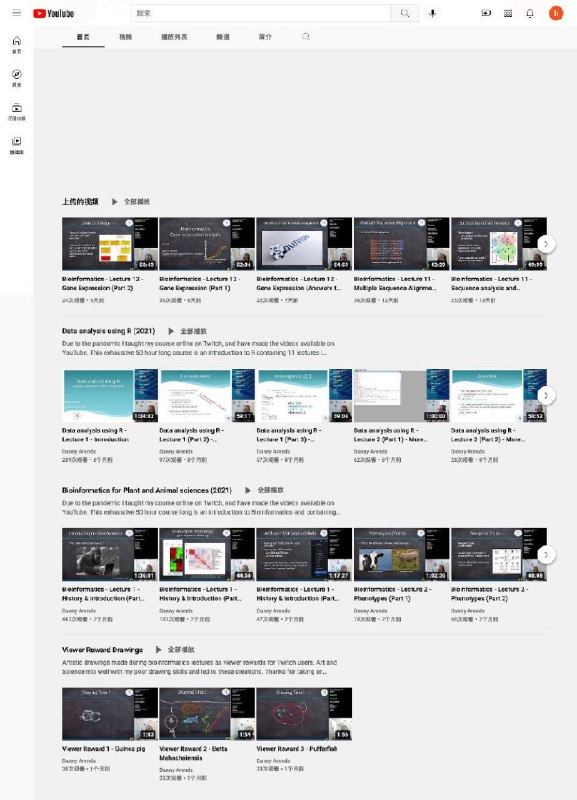Open Subscriptions in the sidebar
The height and width of the screenshot is (800, 577).
[17, 112]
